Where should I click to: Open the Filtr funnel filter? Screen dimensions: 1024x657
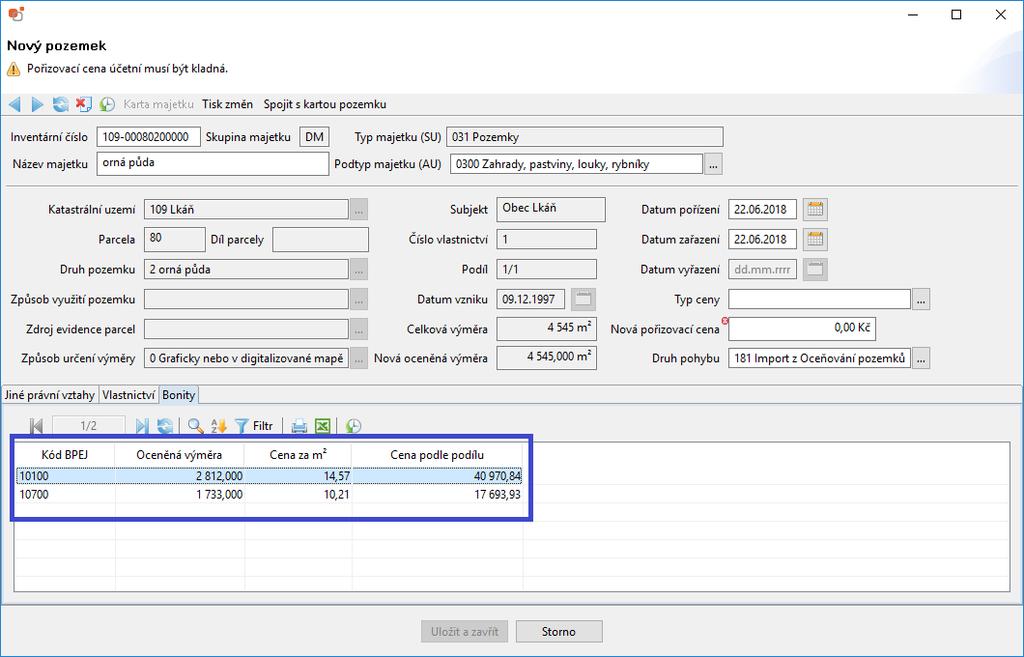[254, 426]
